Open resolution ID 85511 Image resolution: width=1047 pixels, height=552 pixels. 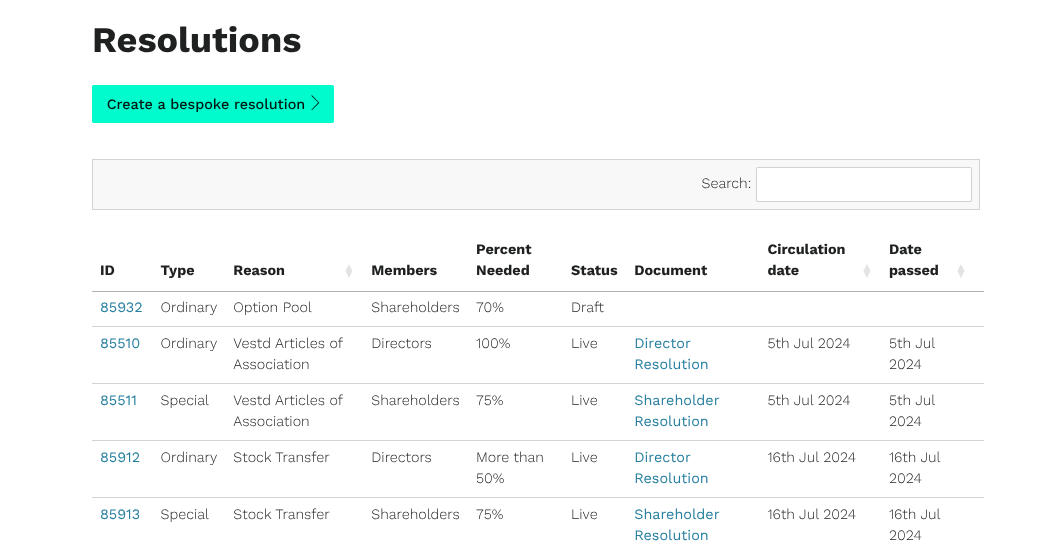tap(118, 400)
